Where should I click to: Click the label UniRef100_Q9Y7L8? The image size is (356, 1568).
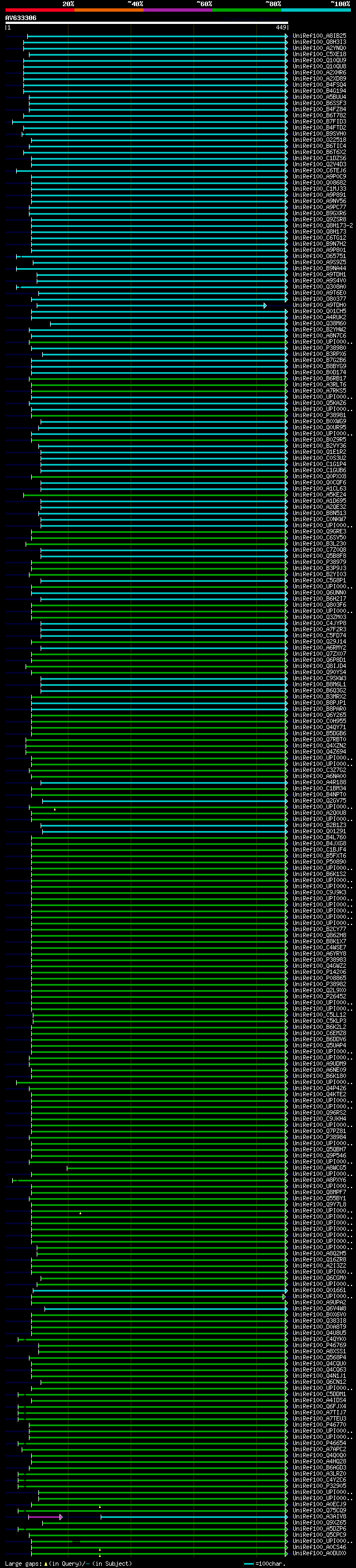(319, 1205)
